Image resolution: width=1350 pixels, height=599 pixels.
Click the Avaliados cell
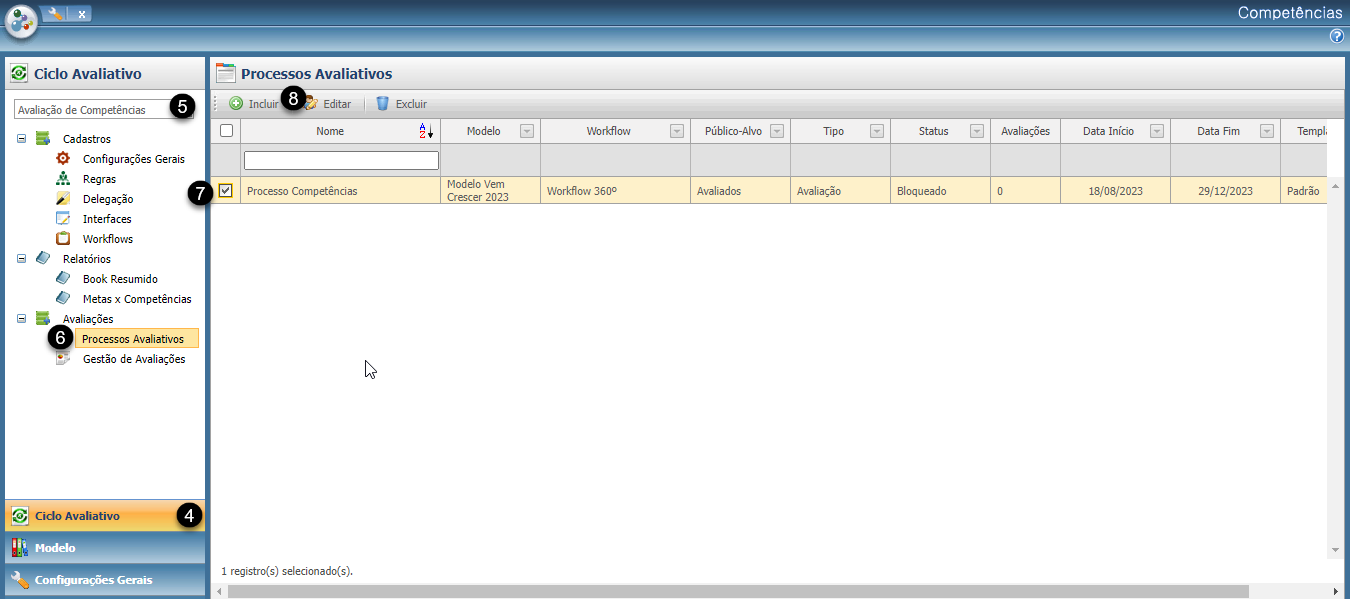coord(740,191)
